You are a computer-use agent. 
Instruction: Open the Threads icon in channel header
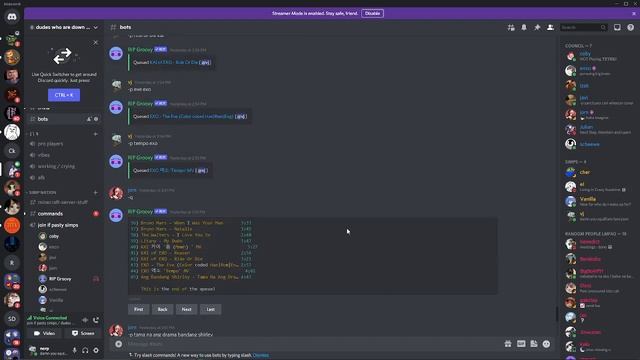tap(511, 27)
